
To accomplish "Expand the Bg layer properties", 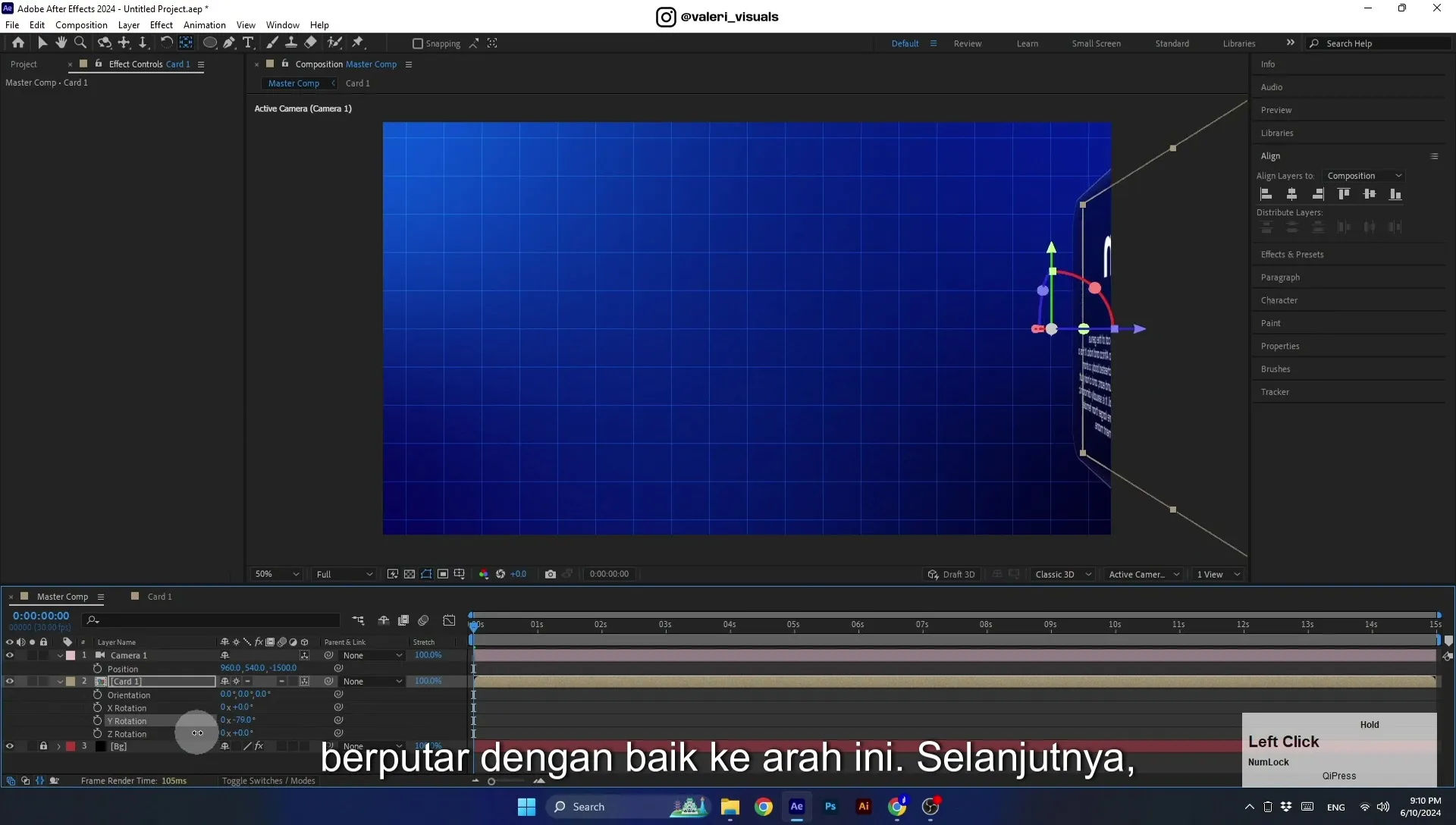I will [x=59, y=747].
